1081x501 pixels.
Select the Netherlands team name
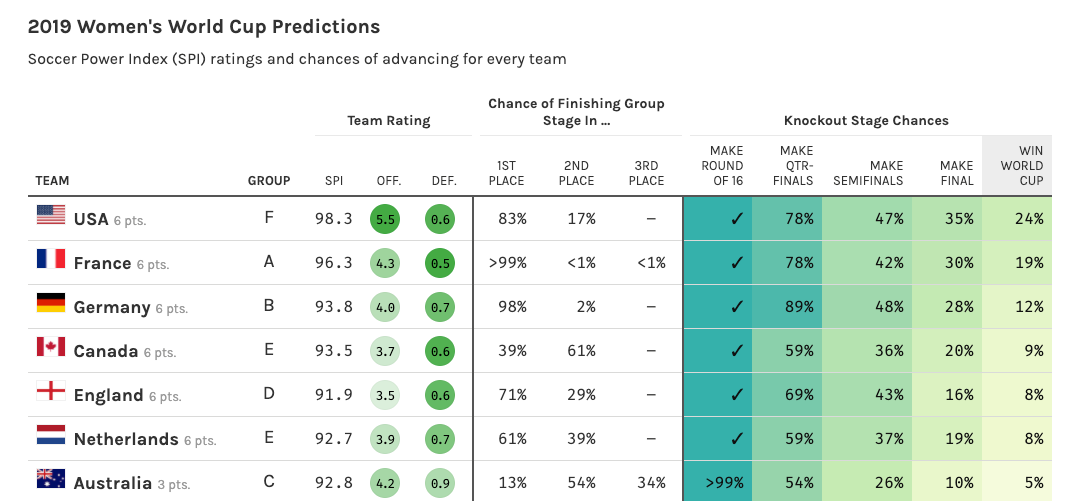(126, 439)
